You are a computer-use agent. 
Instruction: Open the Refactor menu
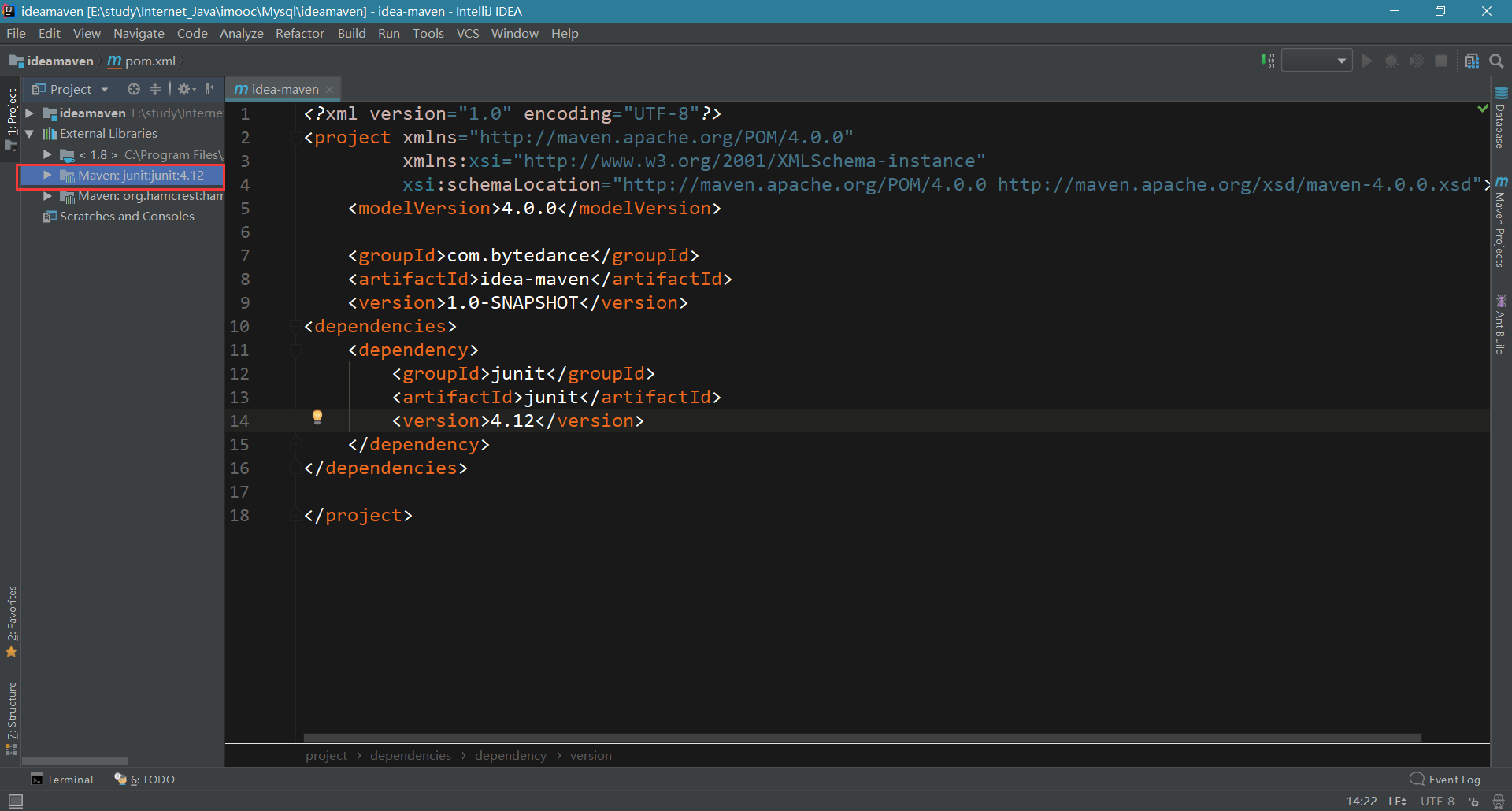[x=299, y=33]
